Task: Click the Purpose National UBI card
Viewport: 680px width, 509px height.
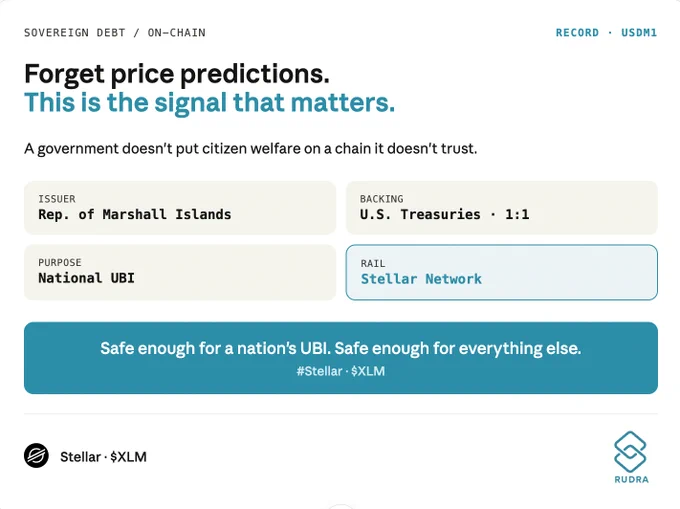Action: coord(180,272)
